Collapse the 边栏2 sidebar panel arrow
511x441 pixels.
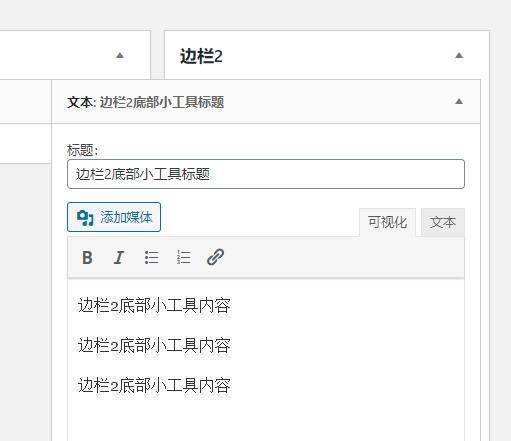[x=459, y=55]
